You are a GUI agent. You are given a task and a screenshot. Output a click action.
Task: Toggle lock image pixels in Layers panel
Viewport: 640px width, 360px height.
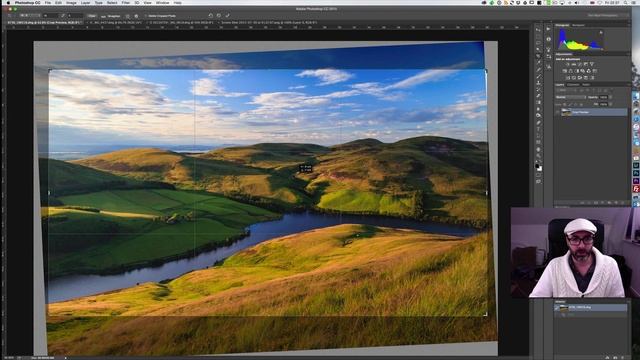click(x=570, y=104)
